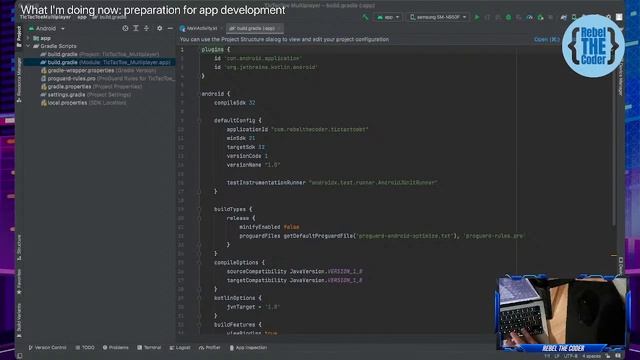Click the Make Project hammer icon

click(365, 17)
